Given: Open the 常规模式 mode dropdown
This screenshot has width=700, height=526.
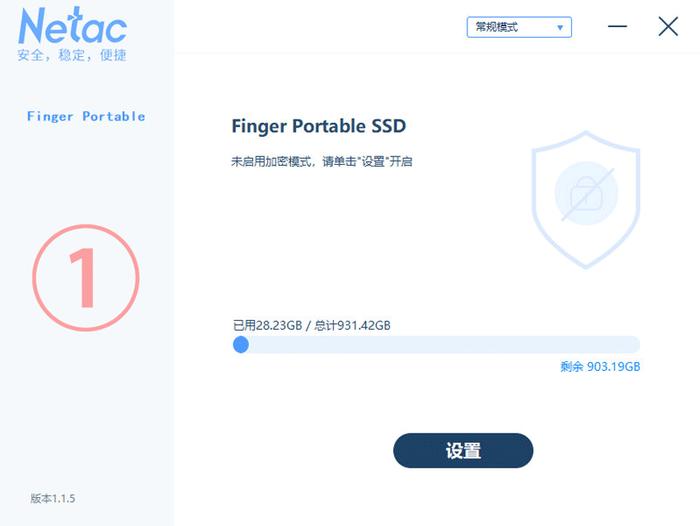Looking at the screenshot, I should click(519, 27).
